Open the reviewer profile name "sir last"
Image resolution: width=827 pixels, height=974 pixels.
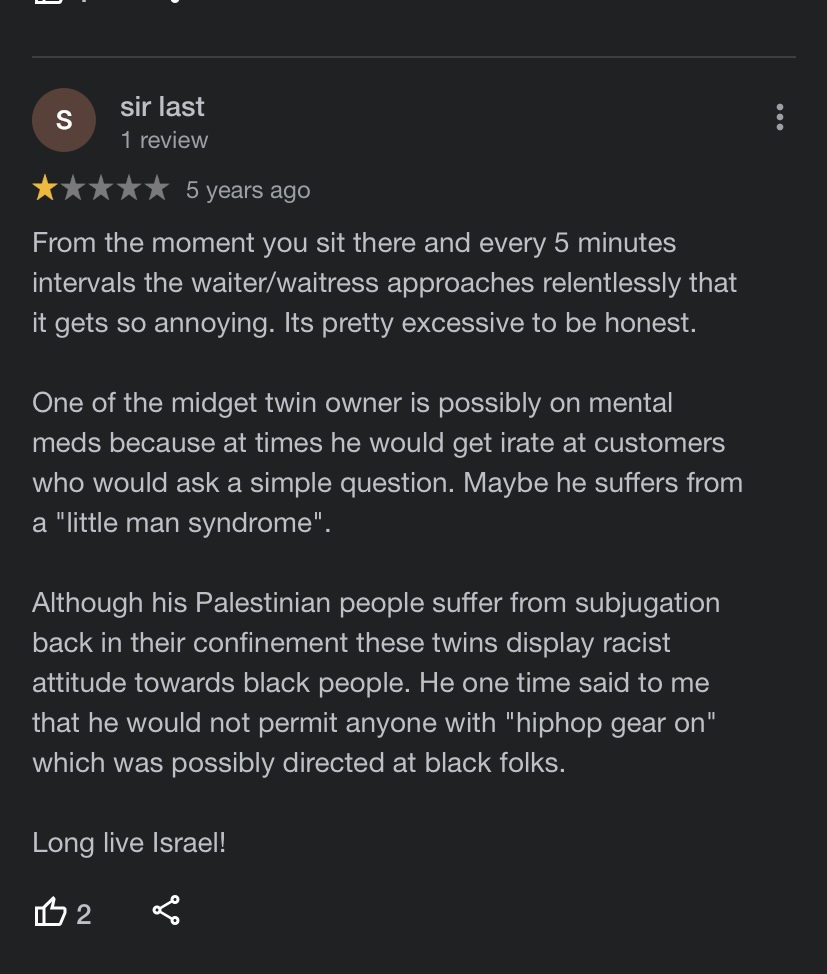pyautogui.click(x=162, y=107)
